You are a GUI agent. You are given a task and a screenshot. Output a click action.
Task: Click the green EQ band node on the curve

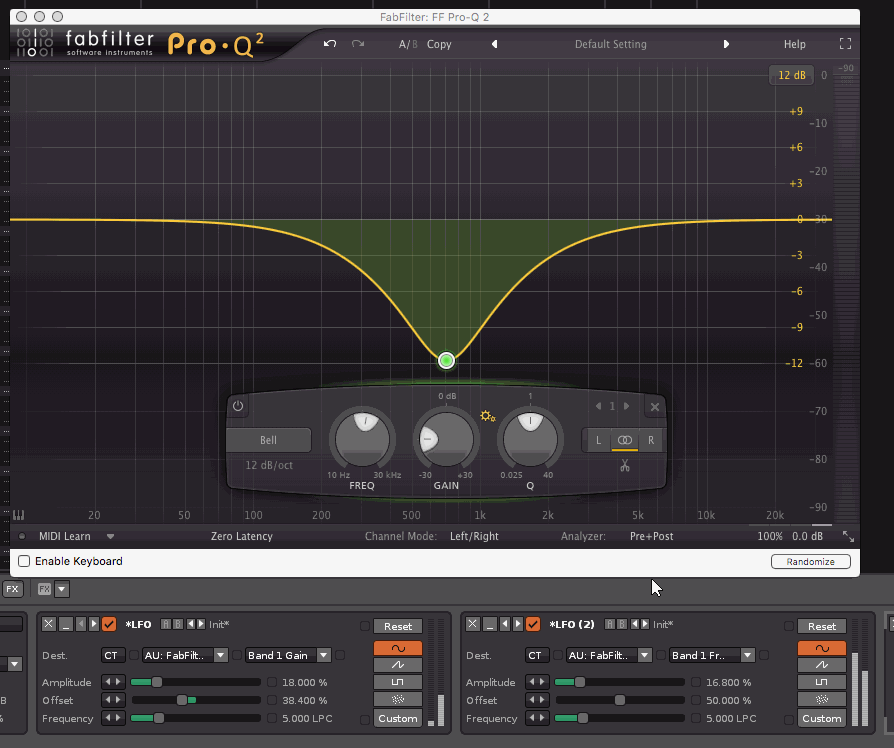[446, 360]
